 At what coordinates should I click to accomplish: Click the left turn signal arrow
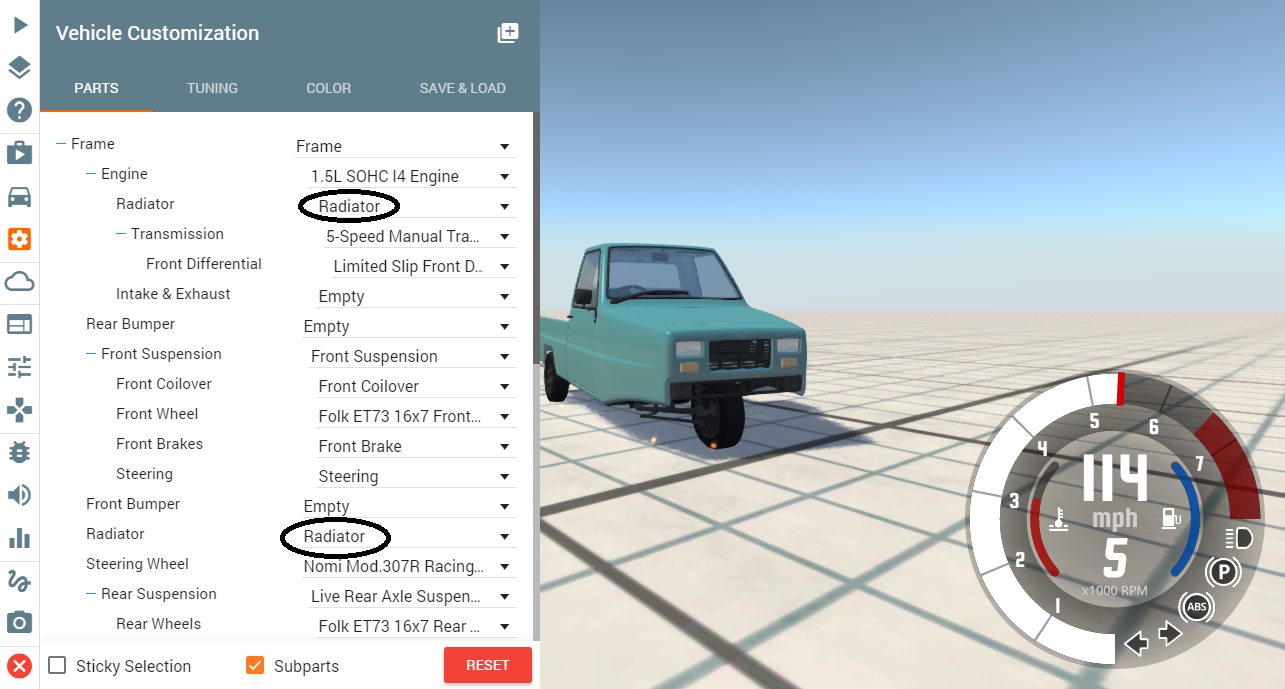[1136, 642]
